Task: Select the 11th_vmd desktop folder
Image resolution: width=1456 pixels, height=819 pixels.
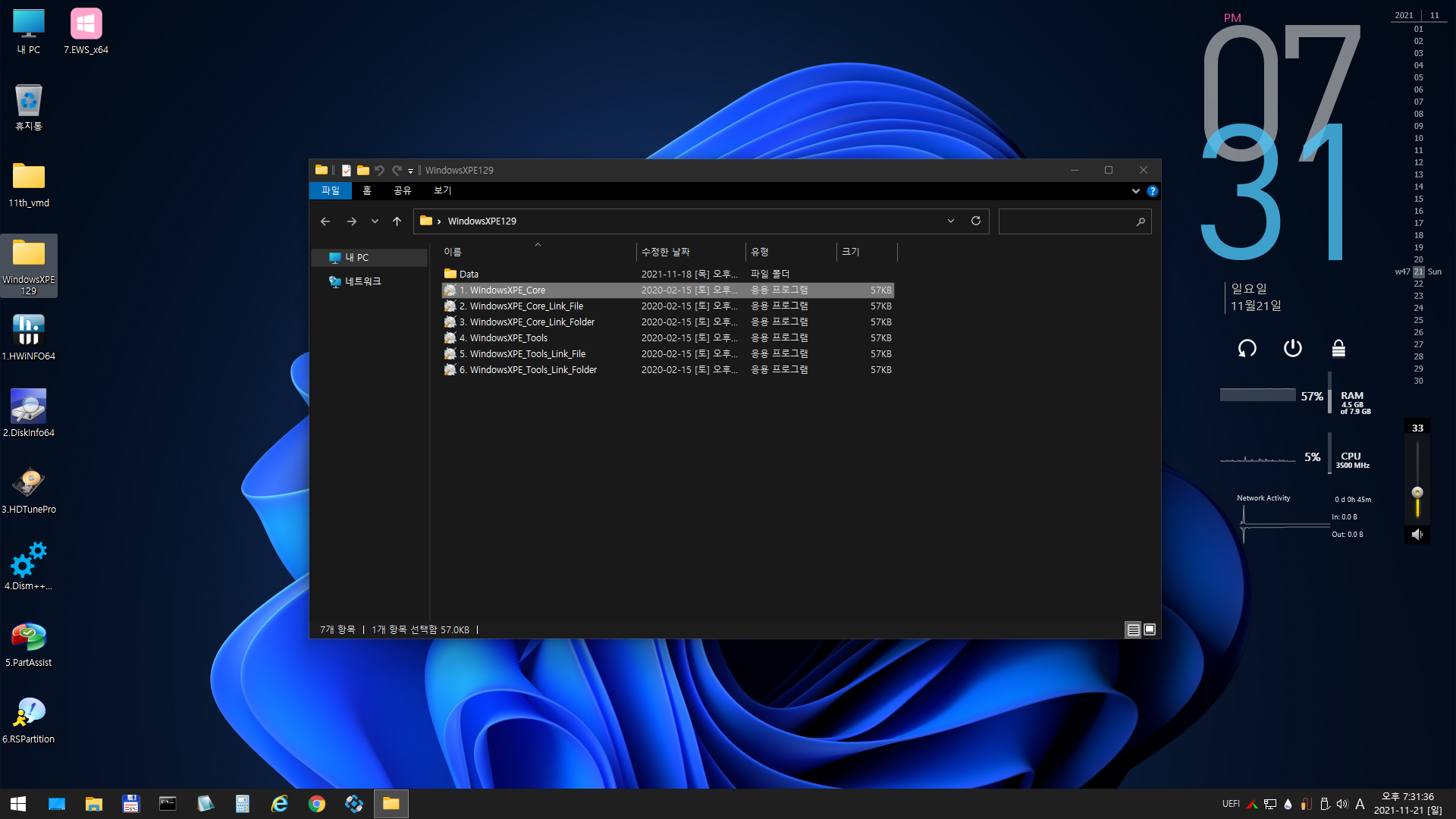Action: (x=29, y=184)
